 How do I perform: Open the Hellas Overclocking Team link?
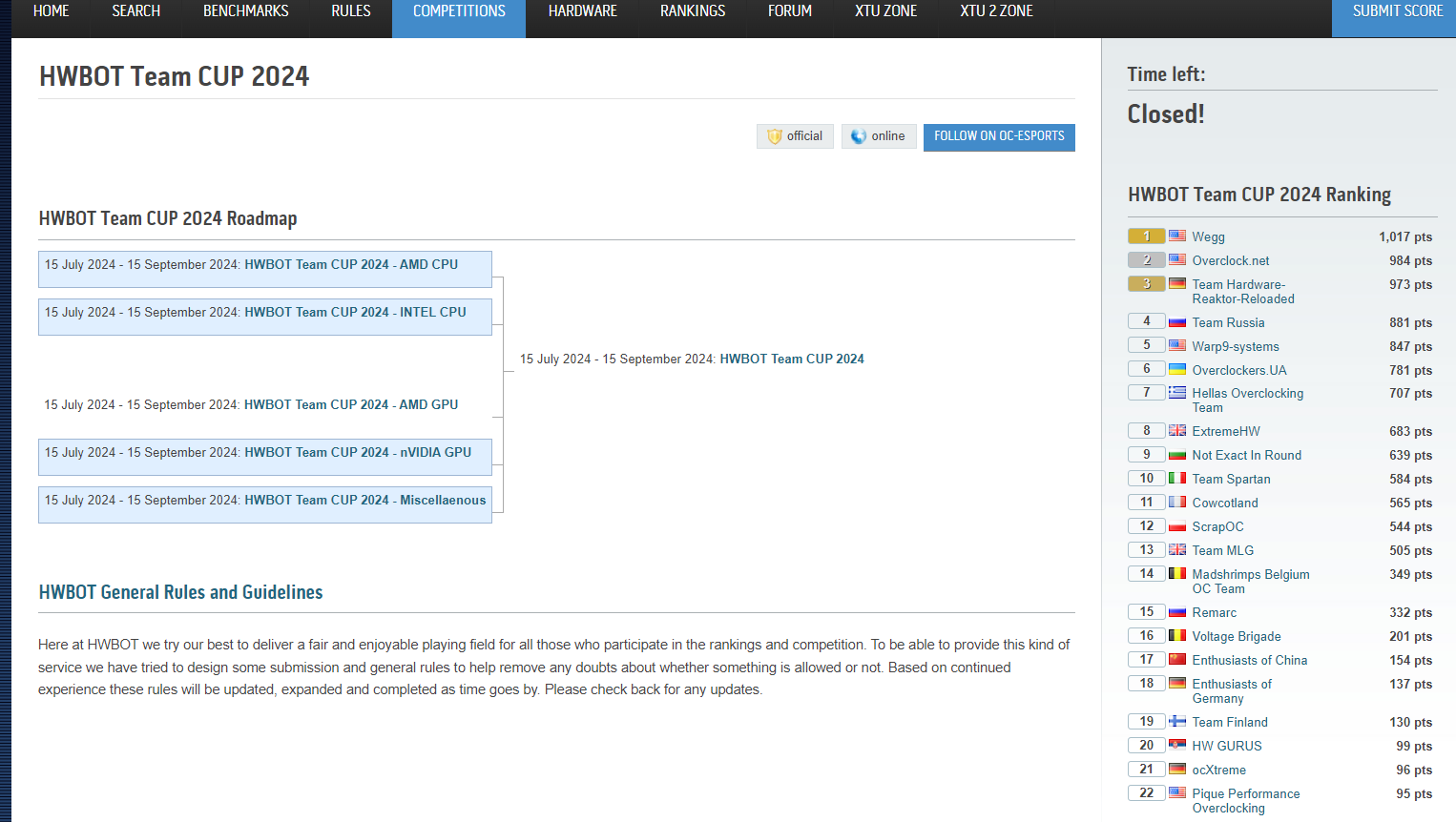[1248, 401]
